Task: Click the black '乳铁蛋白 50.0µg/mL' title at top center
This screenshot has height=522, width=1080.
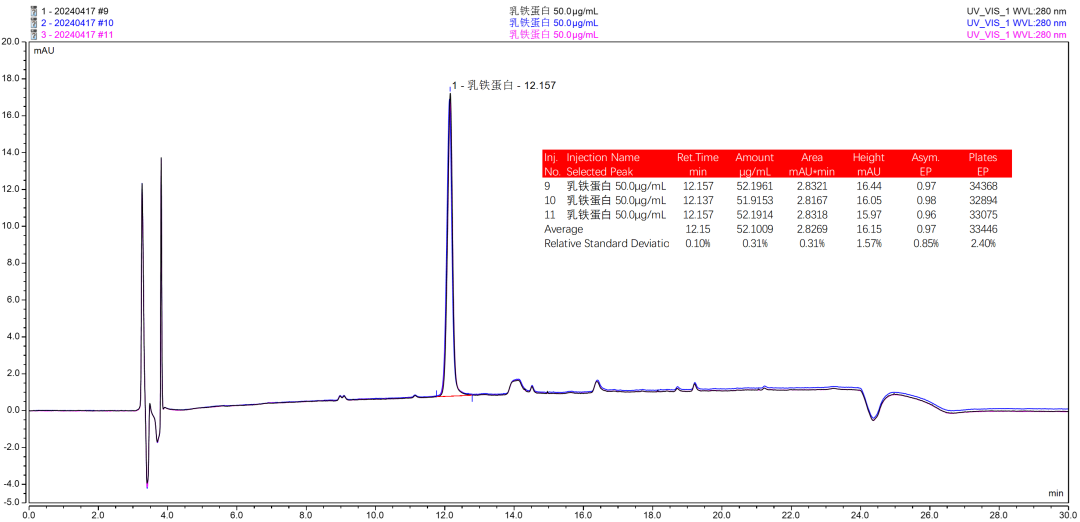Action: click(554, 11)
